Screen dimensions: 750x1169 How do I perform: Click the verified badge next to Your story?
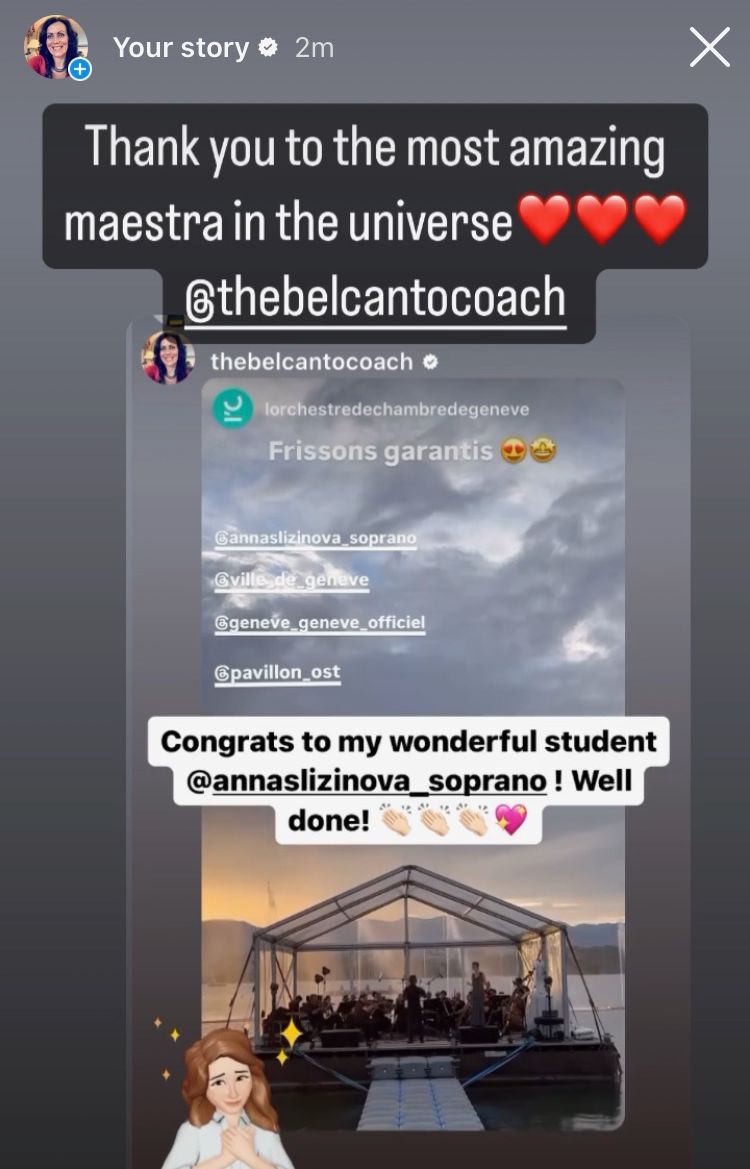268,48
